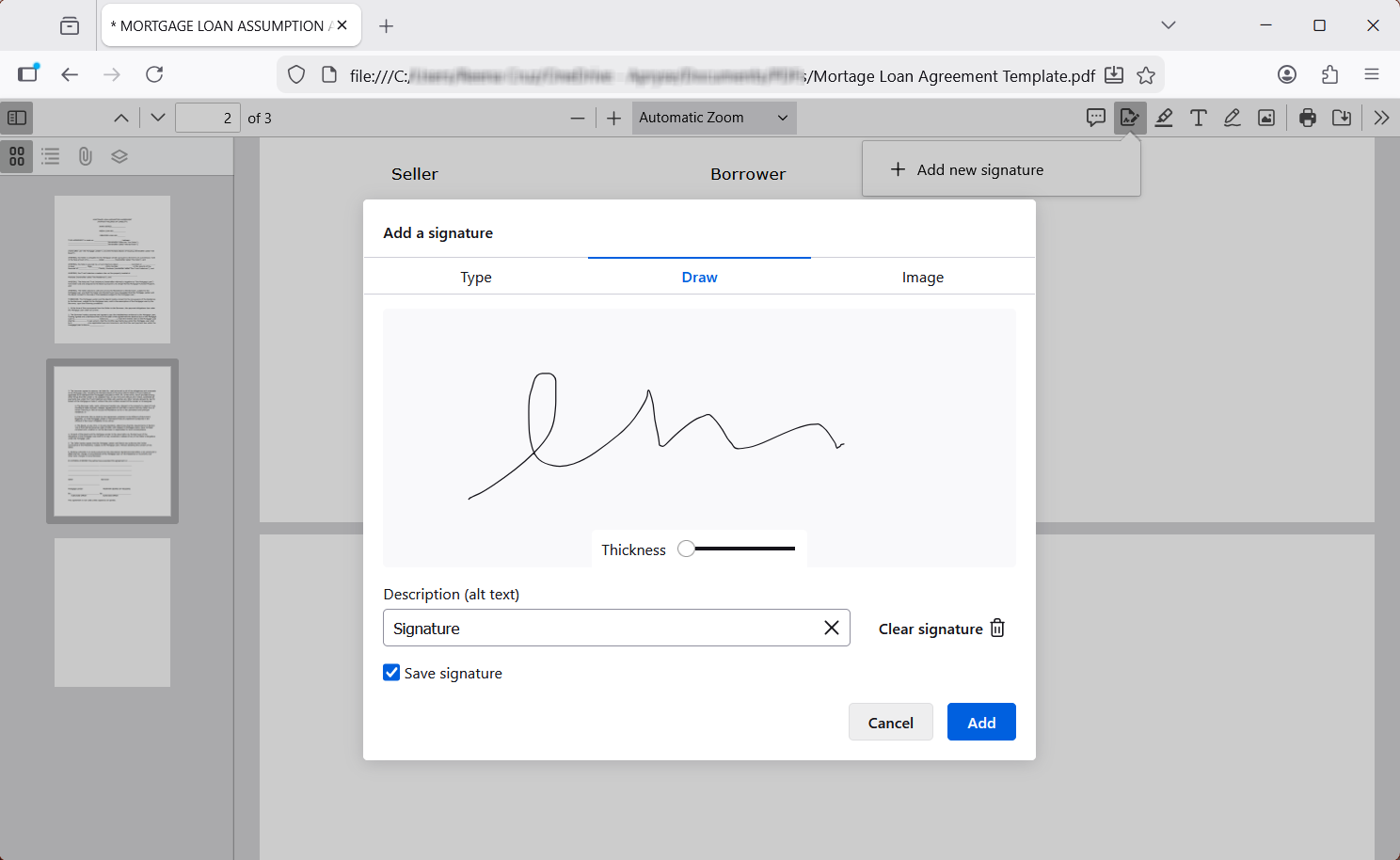
Task: Add an image to the document
Action: coord(1265,118)
